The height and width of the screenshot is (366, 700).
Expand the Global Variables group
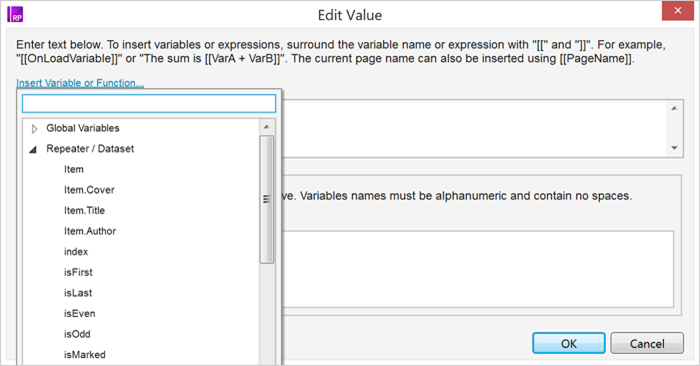point(34,129)
